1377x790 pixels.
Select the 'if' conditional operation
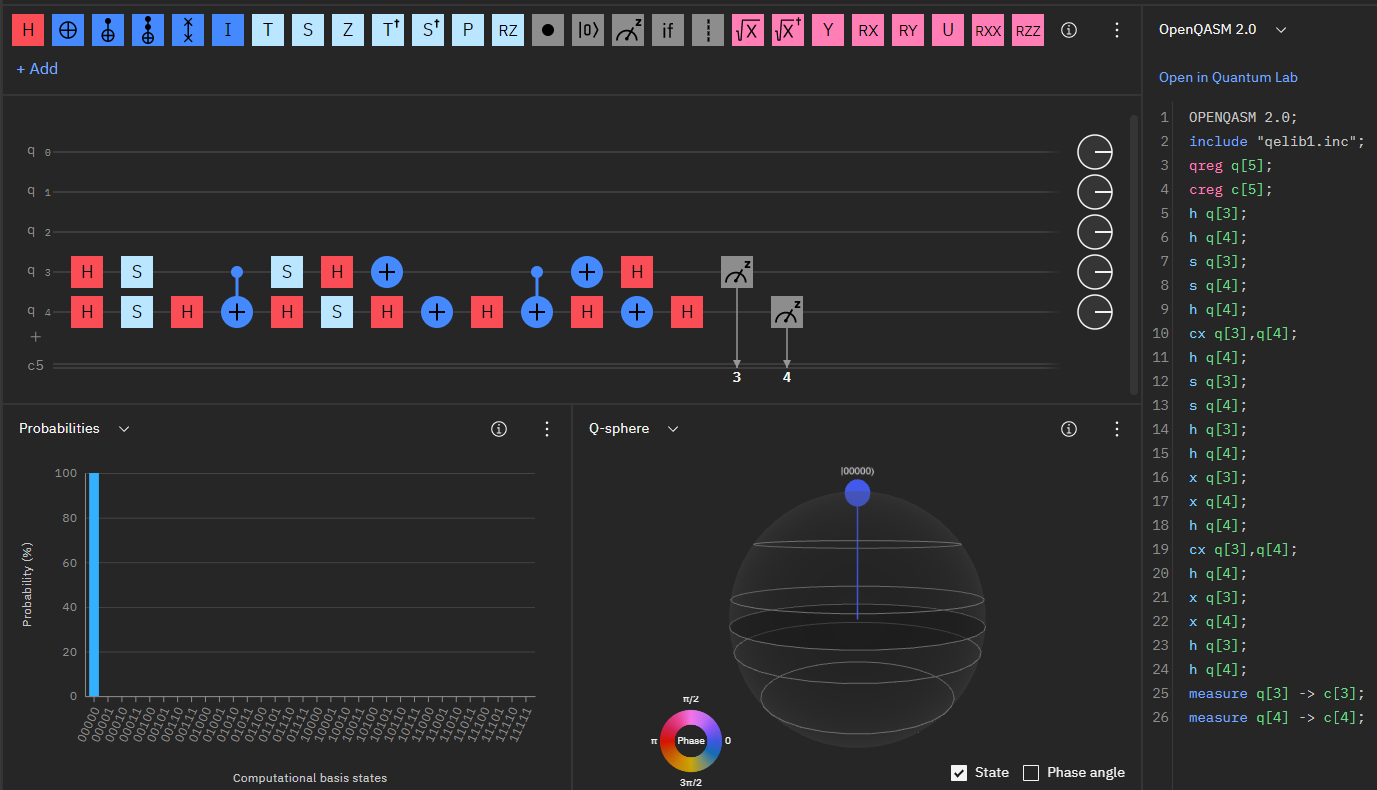[x=668, y=30]
